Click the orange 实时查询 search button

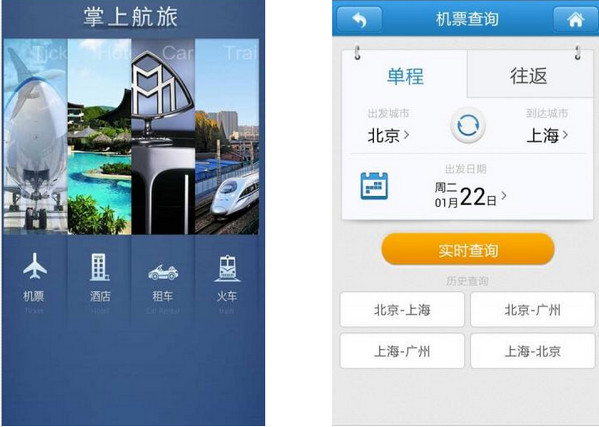click(468, 249)
